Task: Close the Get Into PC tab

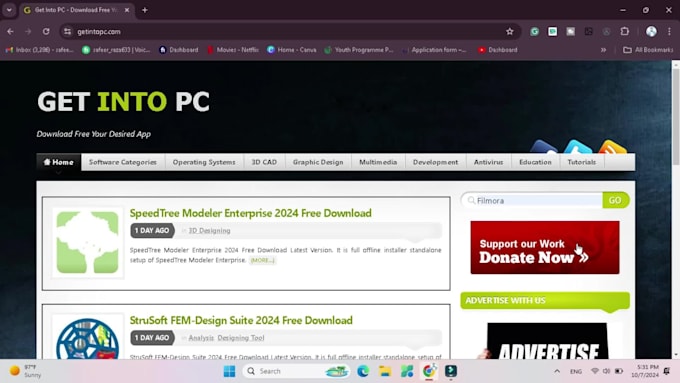Action: tap(127, 10)
